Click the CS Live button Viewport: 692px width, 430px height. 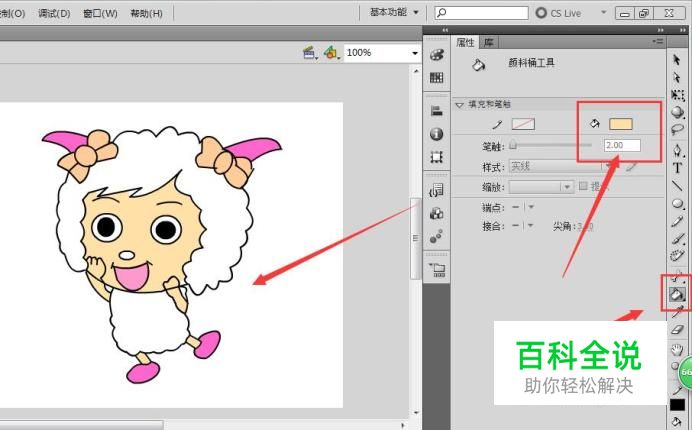point(559,13)
